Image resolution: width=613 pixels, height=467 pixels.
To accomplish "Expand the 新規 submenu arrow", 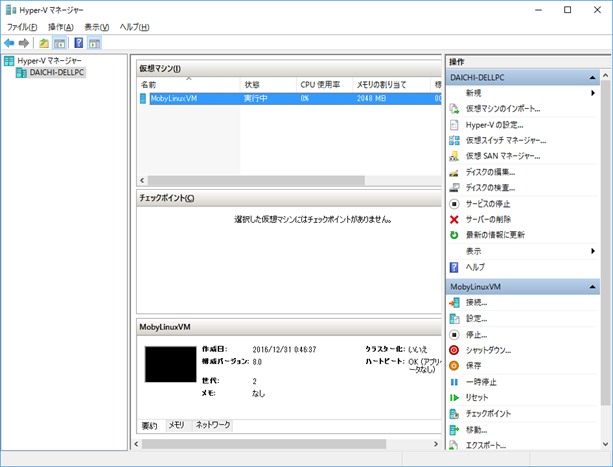I will tap(593, 93).
